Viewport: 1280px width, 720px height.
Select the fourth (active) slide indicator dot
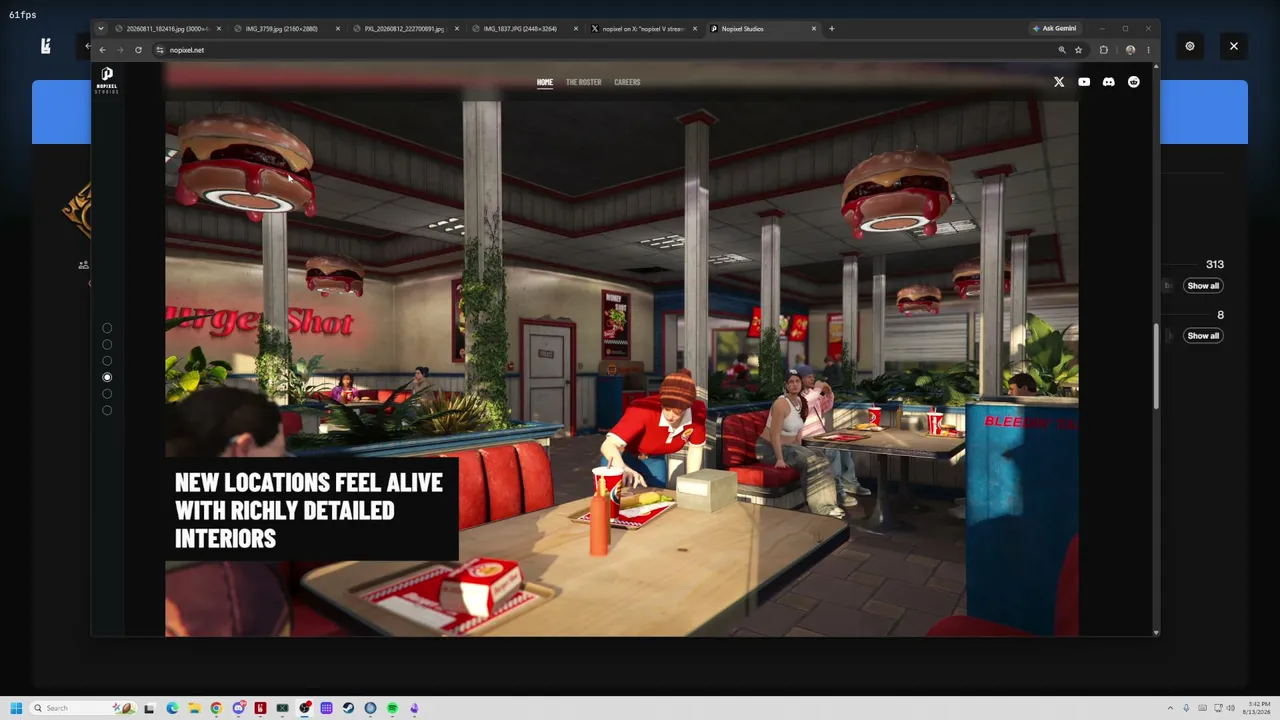pyautogui.click(x=107, y=377)
